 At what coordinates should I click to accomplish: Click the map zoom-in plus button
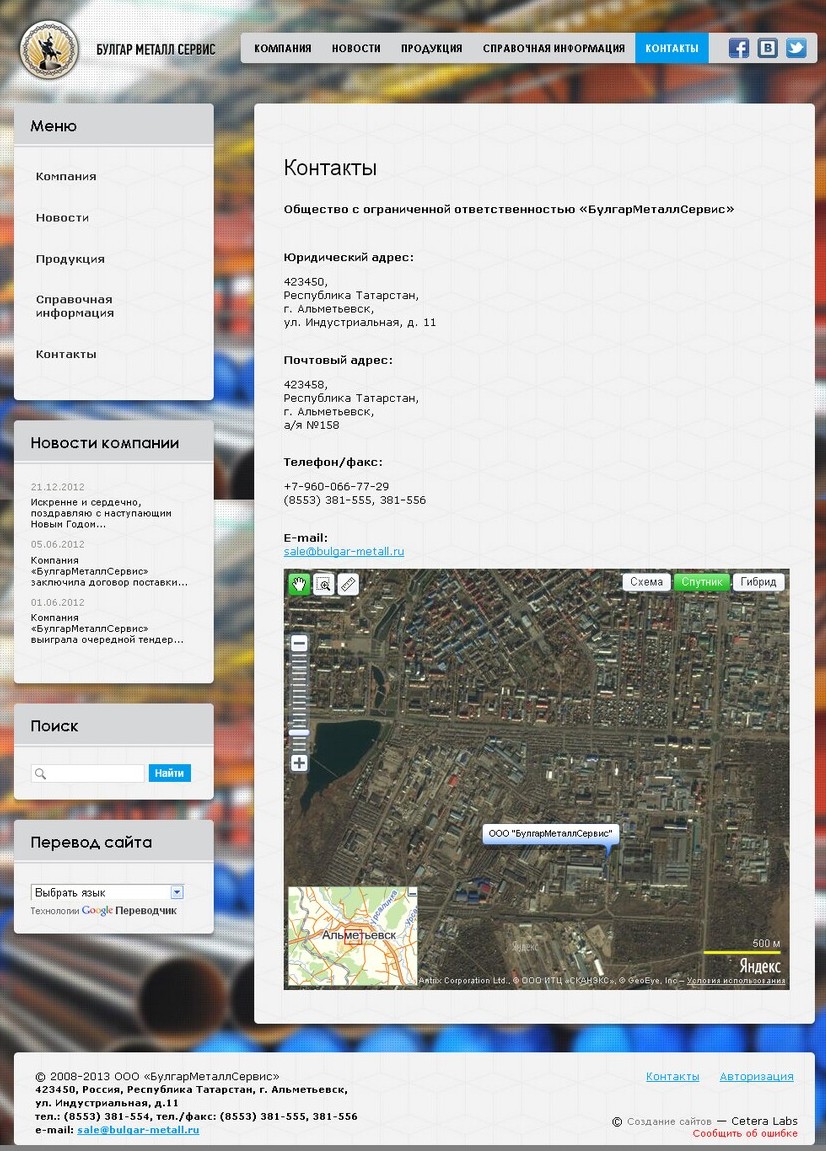pyautogui.click(x=299, y=763)
